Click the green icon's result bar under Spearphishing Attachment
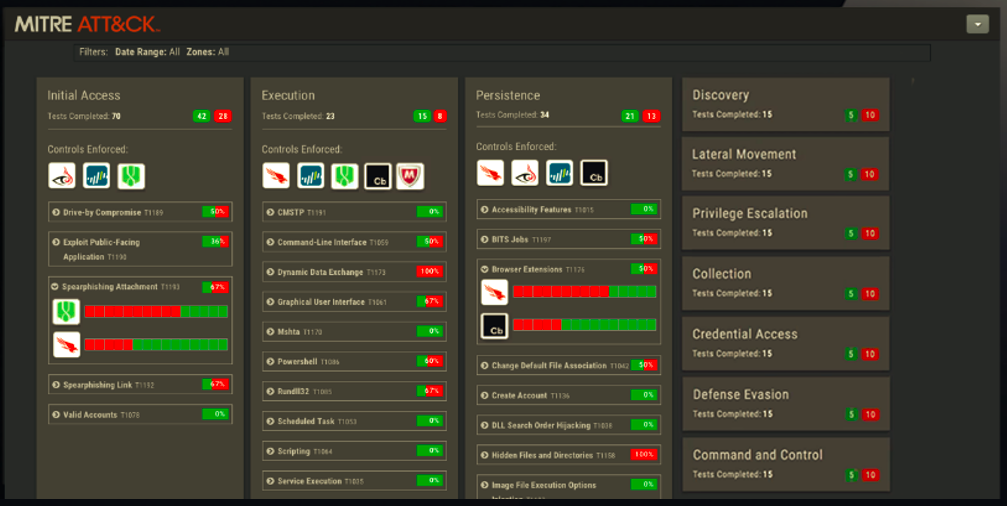Viewport: 1007px width, 506px height. pyautogui.click(x=156, y=311)
